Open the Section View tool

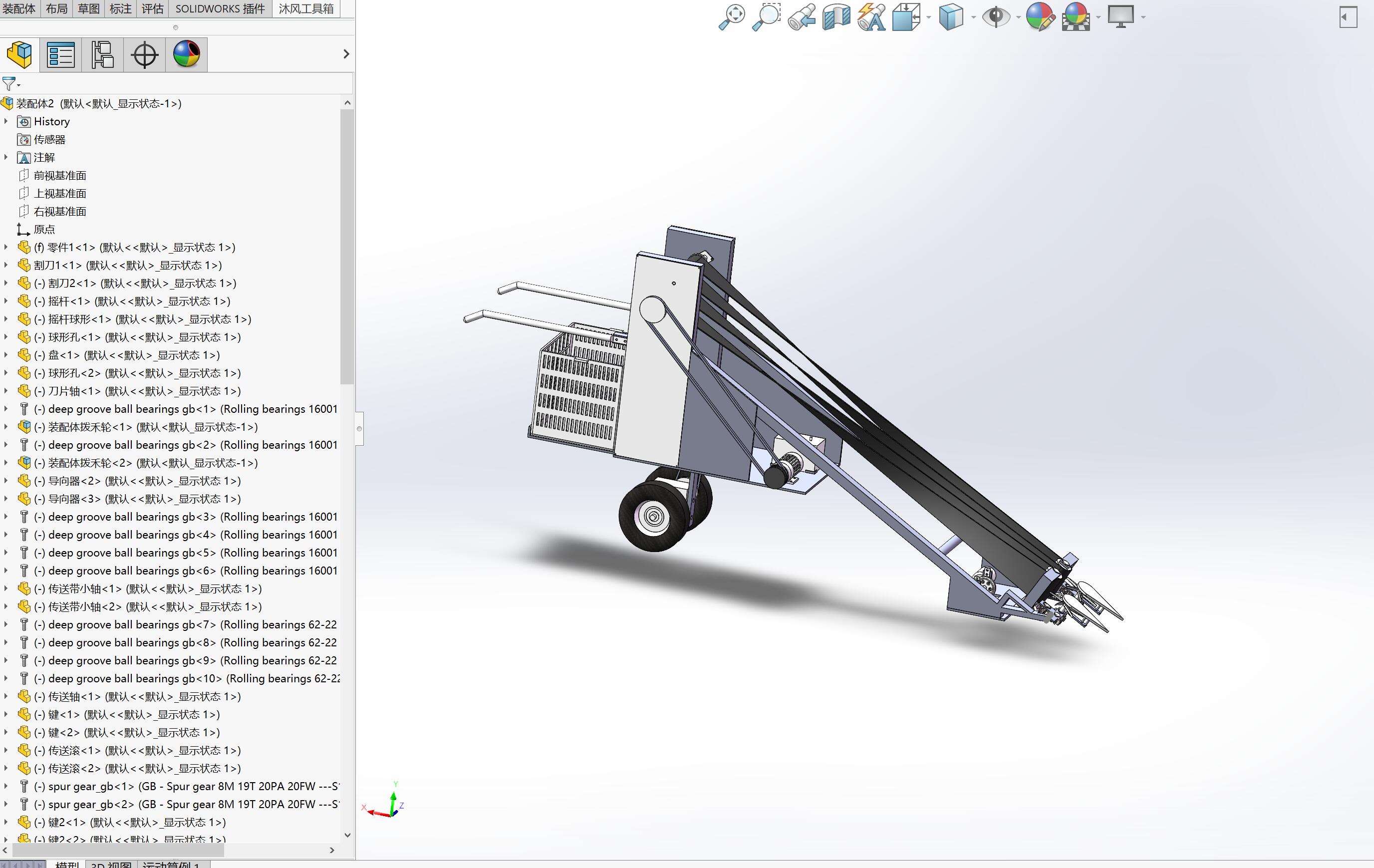point(835,17)
